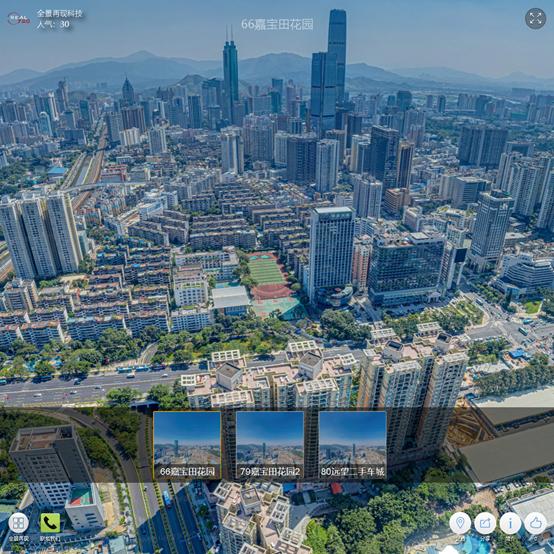Select the 66嘉宝田花园 scene thumbnail

point(187,445)
